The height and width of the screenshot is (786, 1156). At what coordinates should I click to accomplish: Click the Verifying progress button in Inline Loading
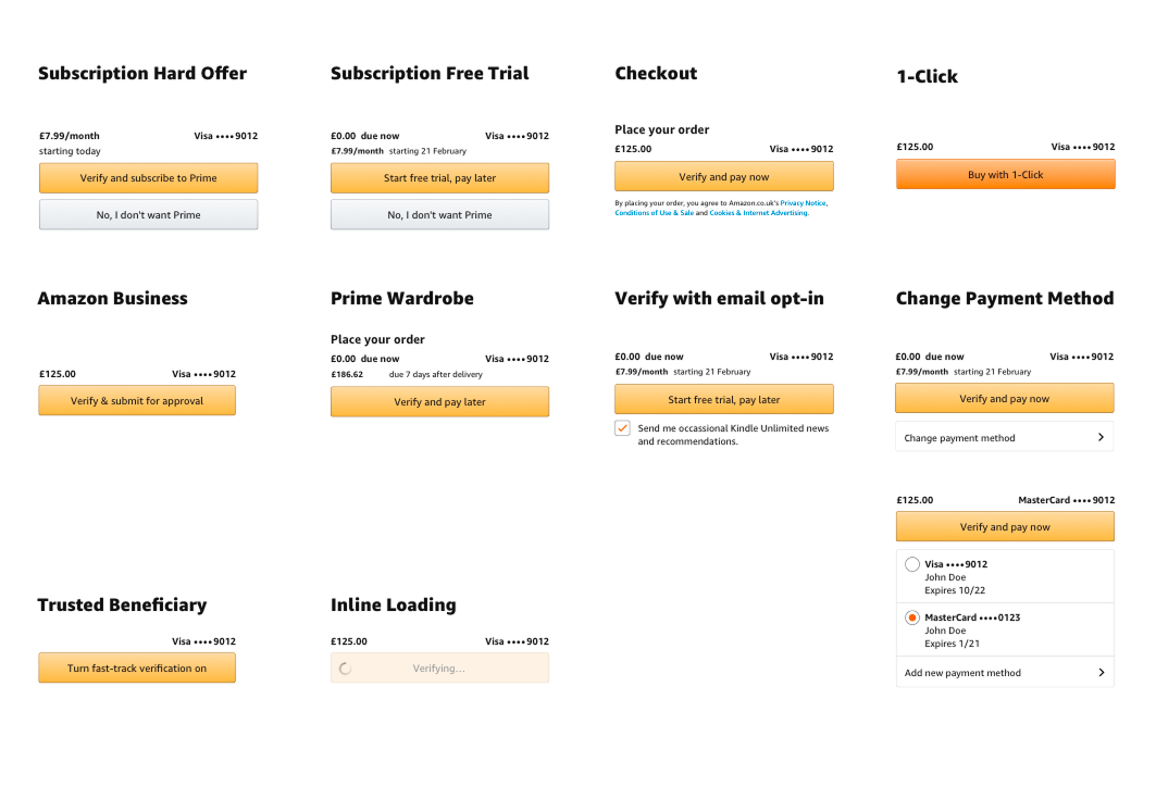(x=439, y=667)
